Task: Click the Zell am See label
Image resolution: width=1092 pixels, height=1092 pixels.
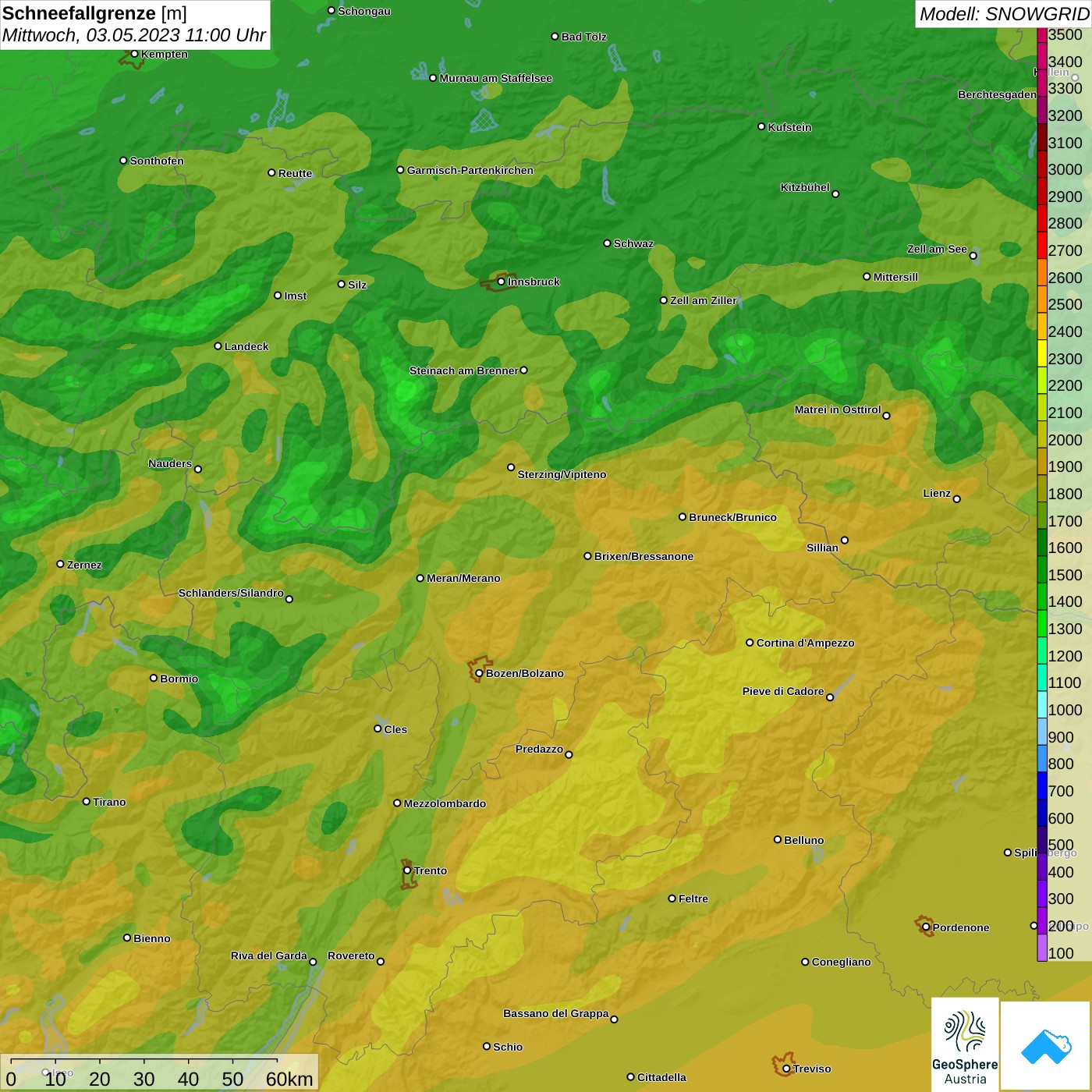Action: click(x=937, y=249)
